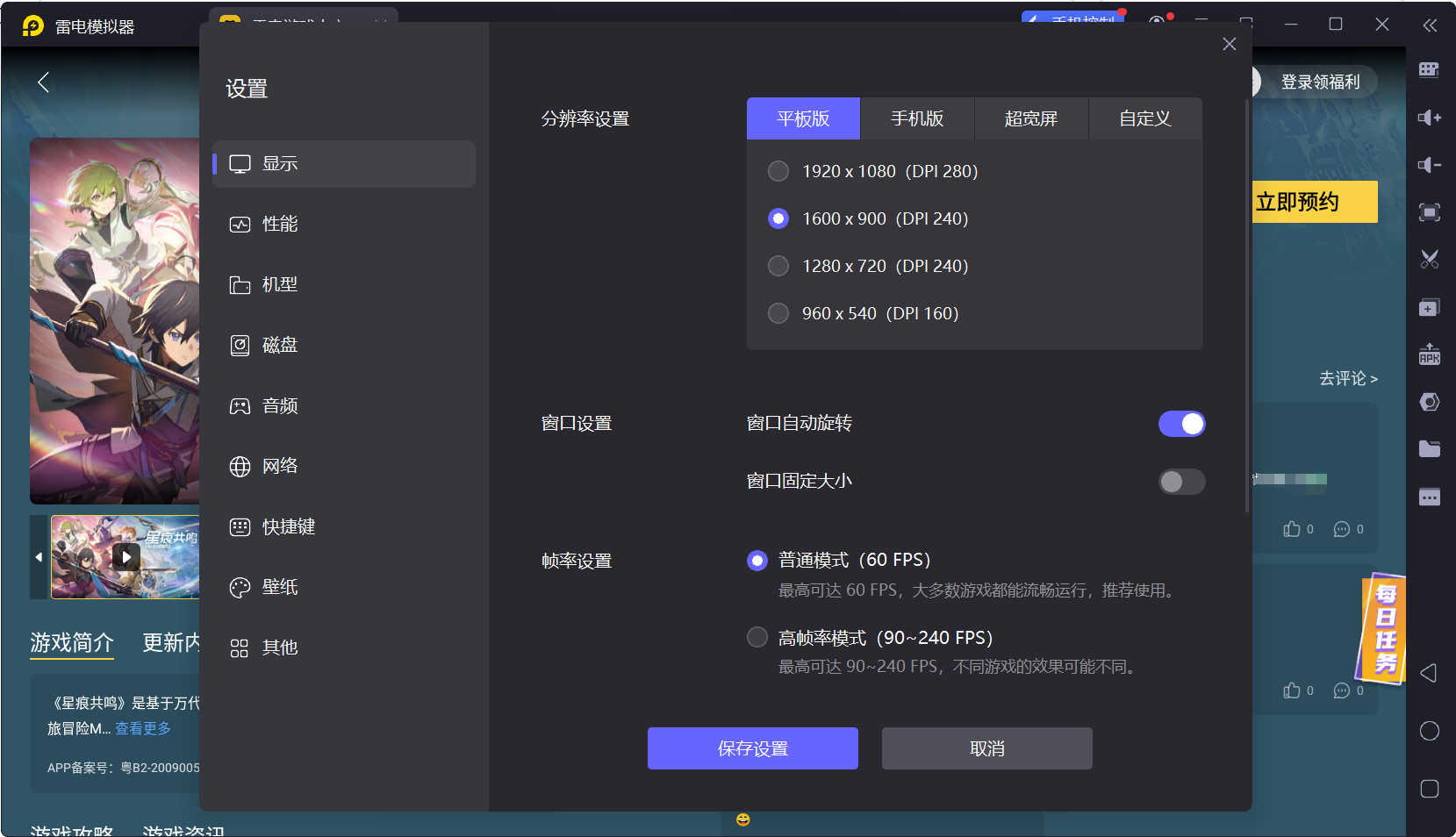1456x837 pixels.
Task: Select the 游戏简介 tab in game page
Action: click(x=72, y=643)
